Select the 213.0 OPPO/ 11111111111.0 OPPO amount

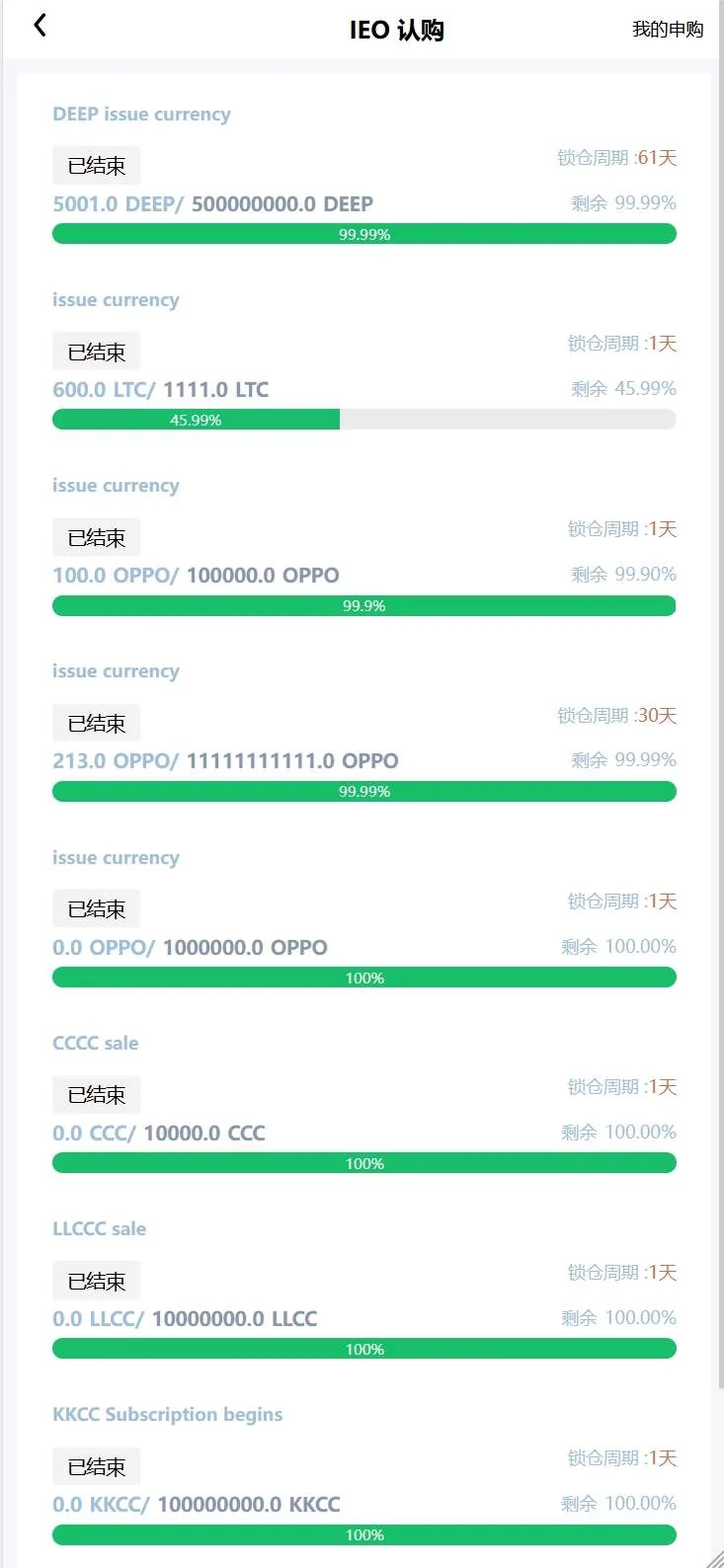click(x=225, y=761)
